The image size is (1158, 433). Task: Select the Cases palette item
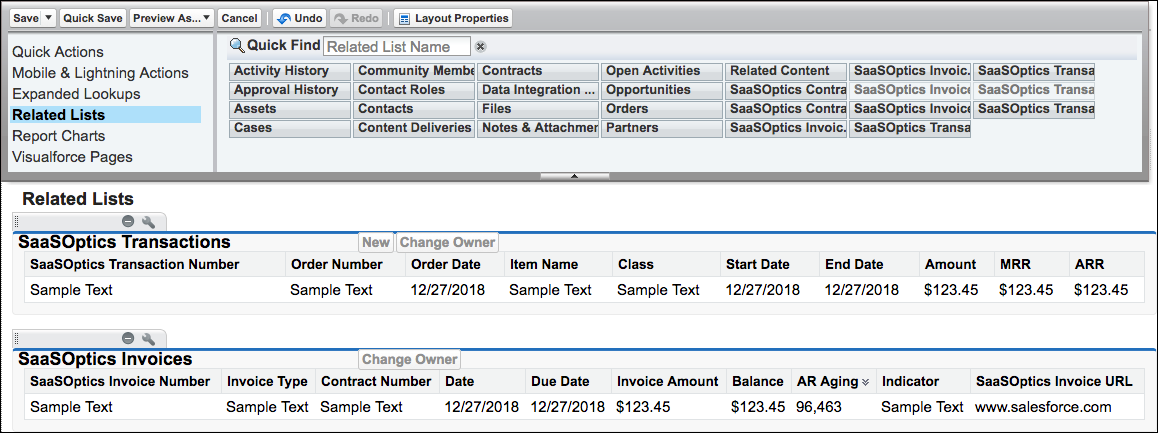click(x=290, y=128)
